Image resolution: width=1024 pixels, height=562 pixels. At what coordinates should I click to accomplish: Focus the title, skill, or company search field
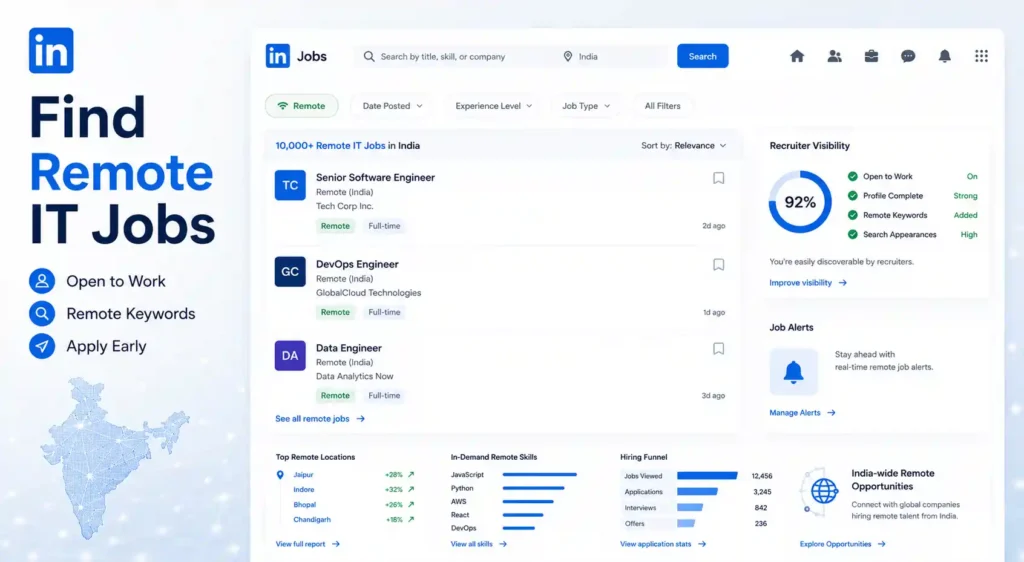click(x=457, y=57)
